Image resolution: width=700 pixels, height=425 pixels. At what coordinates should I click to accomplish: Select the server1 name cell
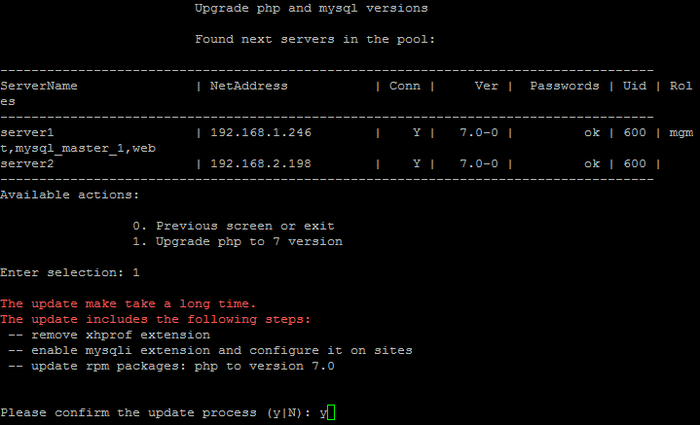point(27,133)
